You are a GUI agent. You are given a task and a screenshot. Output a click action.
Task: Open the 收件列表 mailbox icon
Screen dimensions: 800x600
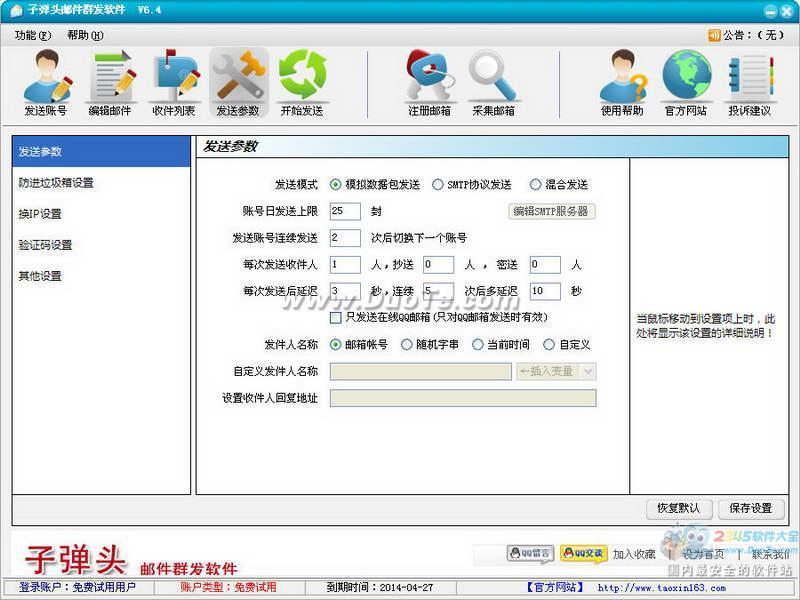(174, 83)
